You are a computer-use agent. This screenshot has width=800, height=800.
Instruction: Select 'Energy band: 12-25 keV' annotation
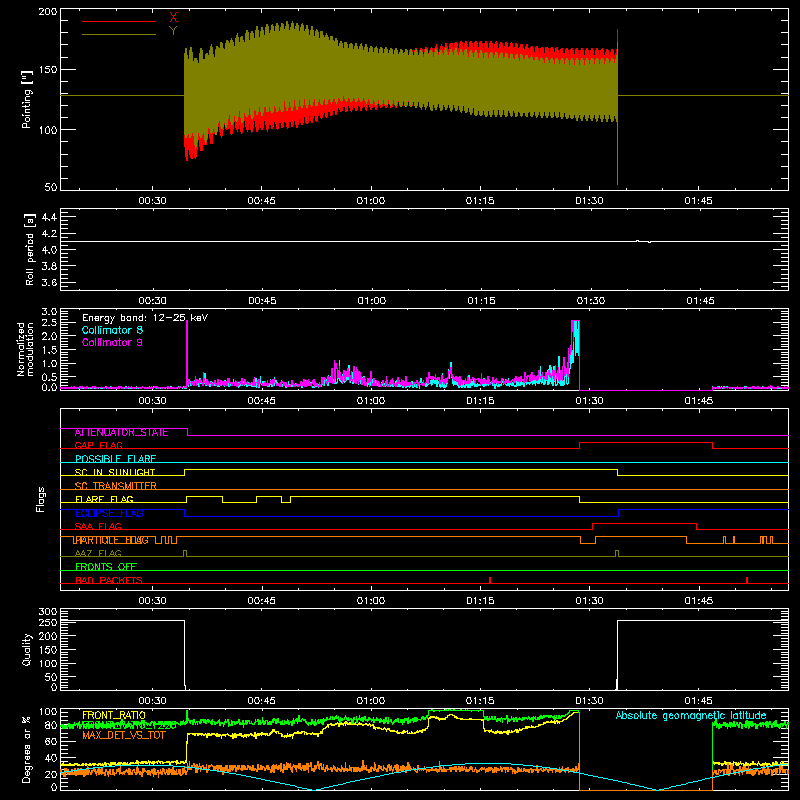(x=145, y=318)
